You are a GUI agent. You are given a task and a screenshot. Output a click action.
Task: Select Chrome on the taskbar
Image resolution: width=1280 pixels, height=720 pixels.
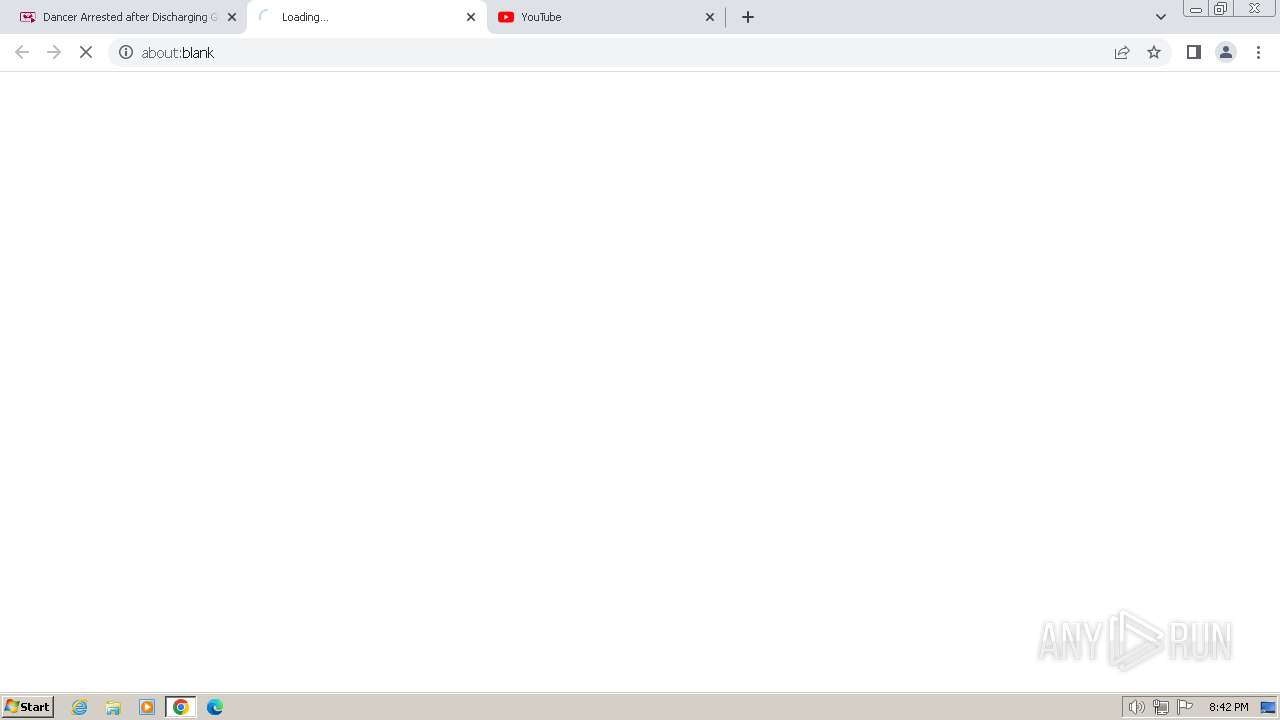click(x=181, y=707)
